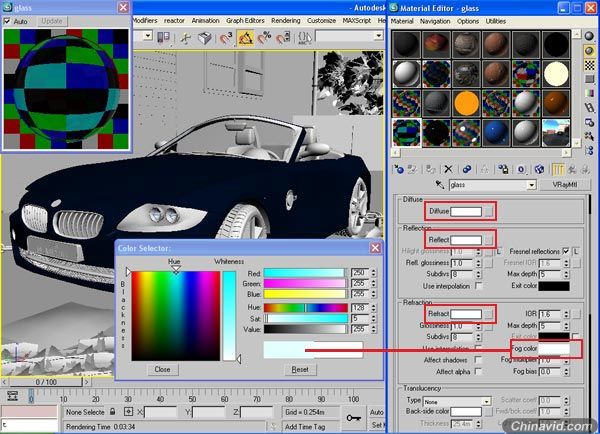Pick material from object eyedropper icon

pyautogui.click(x=440, y=185)
